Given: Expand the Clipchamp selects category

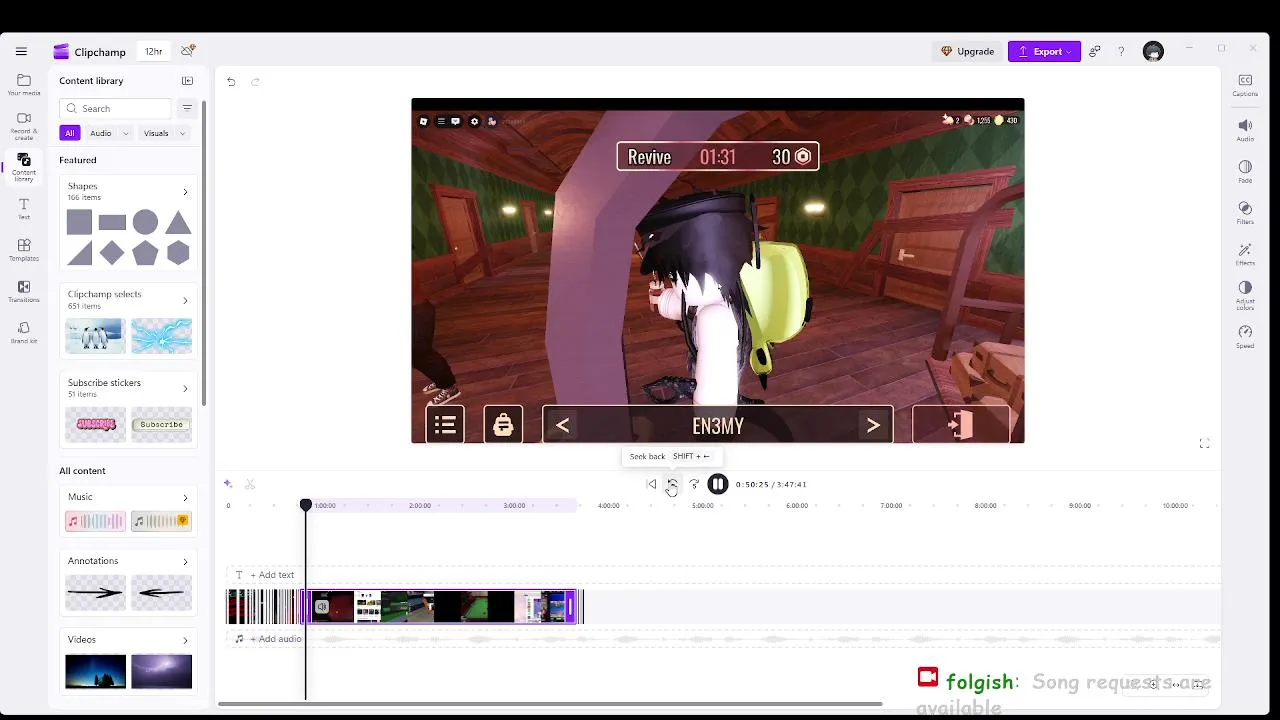Looking at the screenshot, I should 185,300.
